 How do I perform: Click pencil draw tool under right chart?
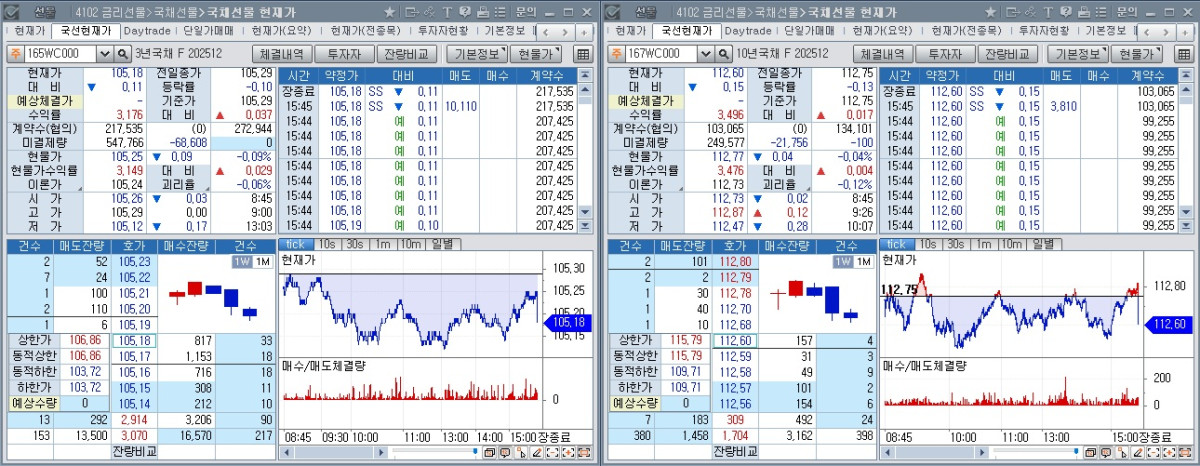click(1136, 452)
